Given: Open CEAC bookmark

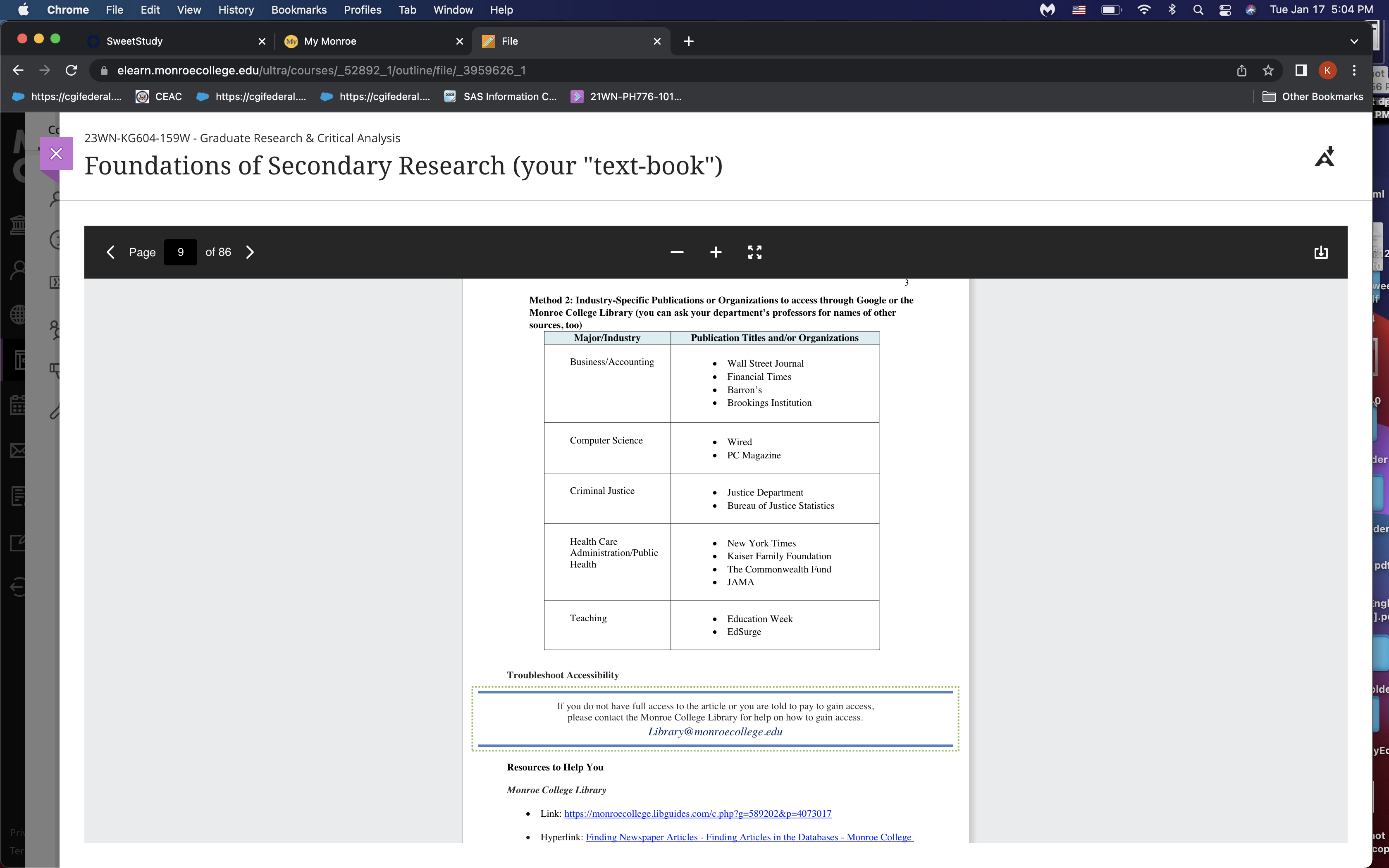Looking at the screenshot, I should [x=159, y=96].
